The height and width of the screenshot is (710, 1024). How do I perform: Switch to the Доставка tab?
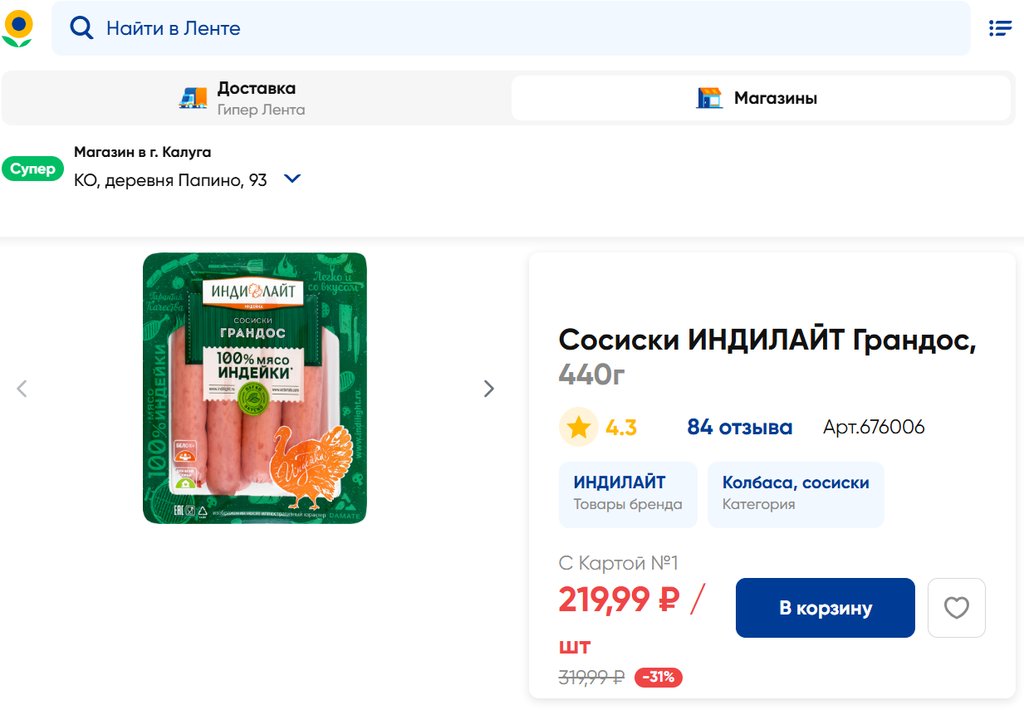(x=256, y=98)
